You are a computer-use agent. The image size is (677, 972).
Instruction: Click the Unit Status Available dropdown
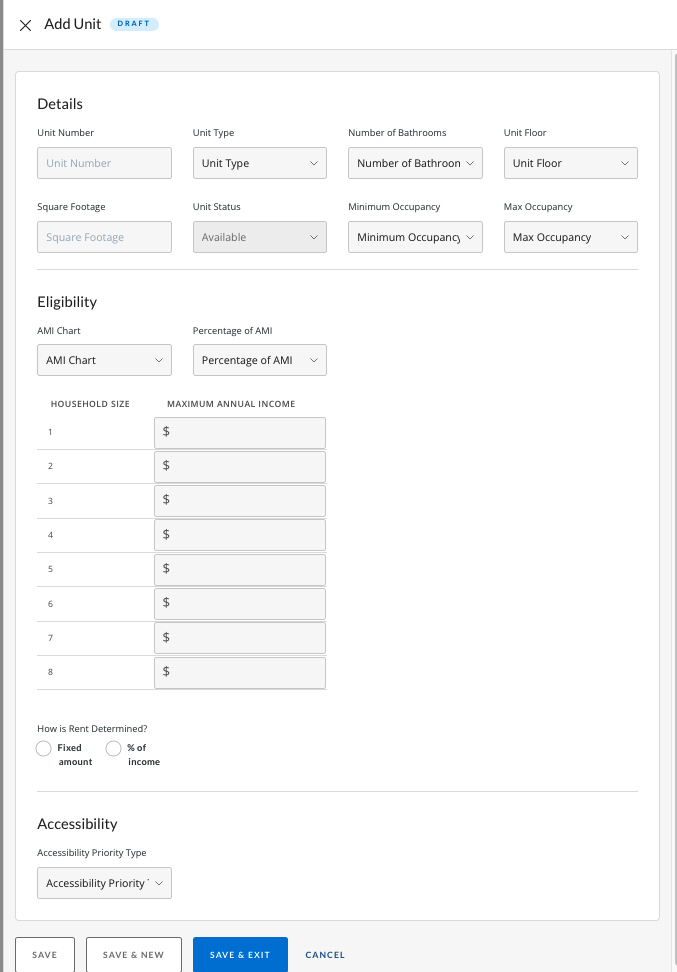coord(260,237)
